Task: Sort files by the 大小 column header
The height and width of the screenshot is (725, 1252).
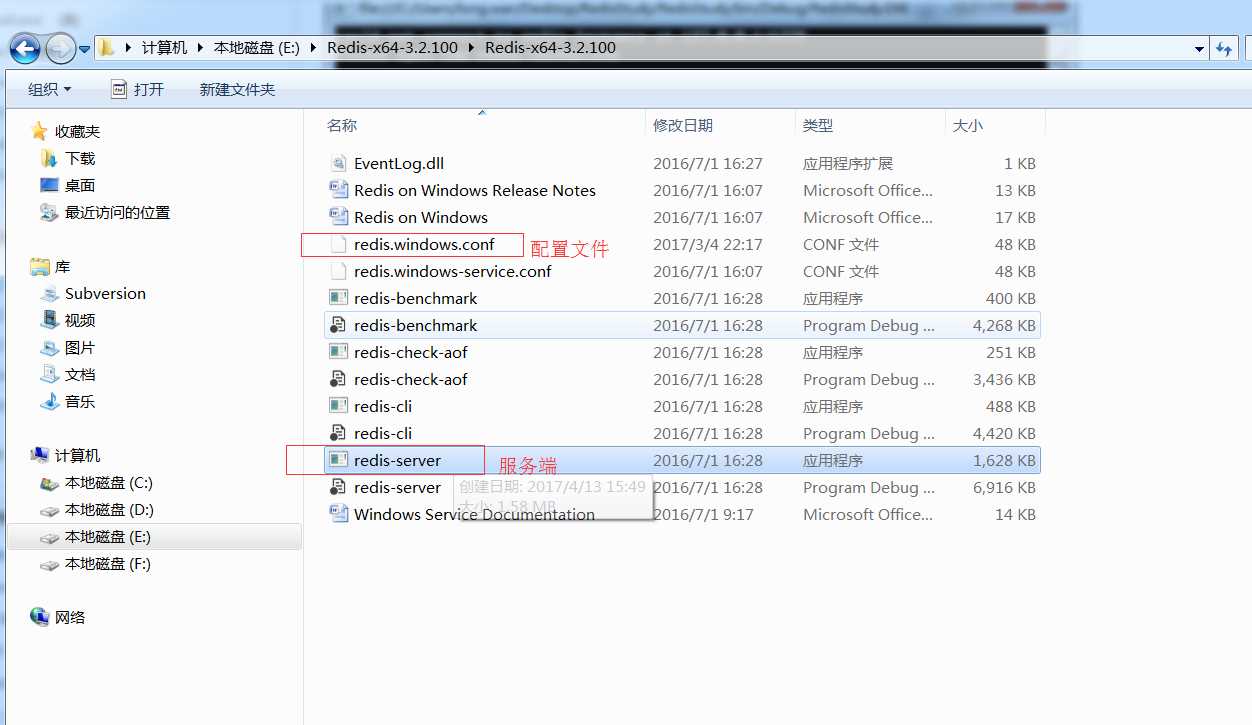Action: point(968,125)
